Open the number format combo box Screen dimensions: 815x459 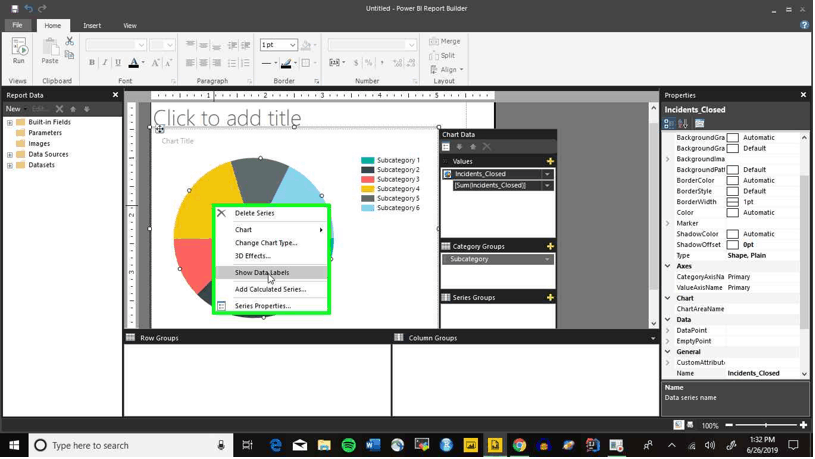(372, 45)
